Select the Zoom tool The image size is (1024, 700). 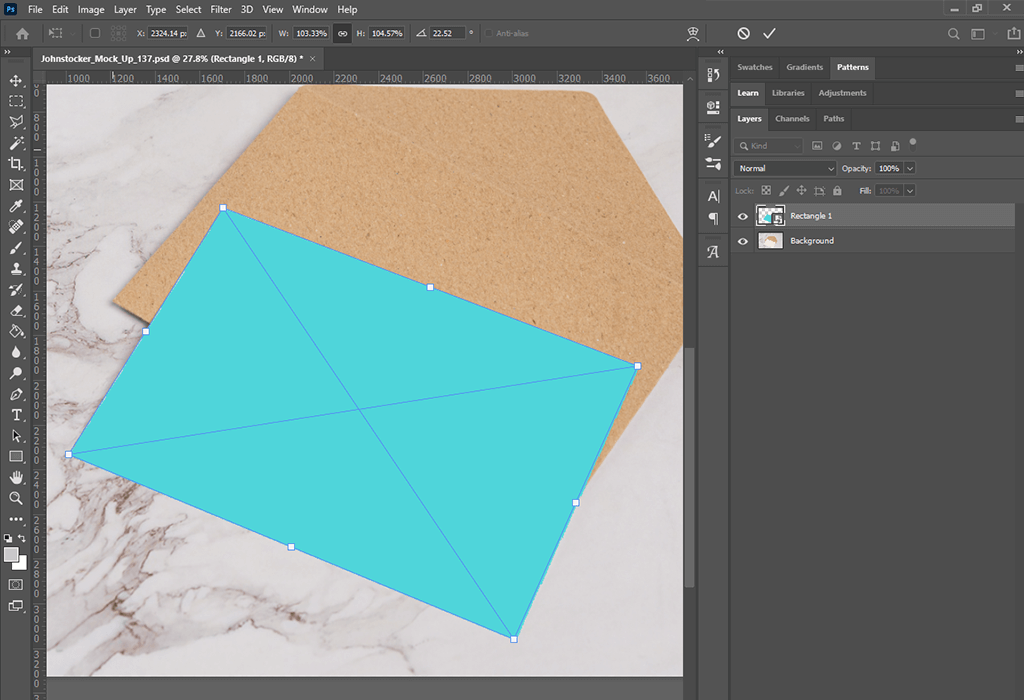coord(16,498)
